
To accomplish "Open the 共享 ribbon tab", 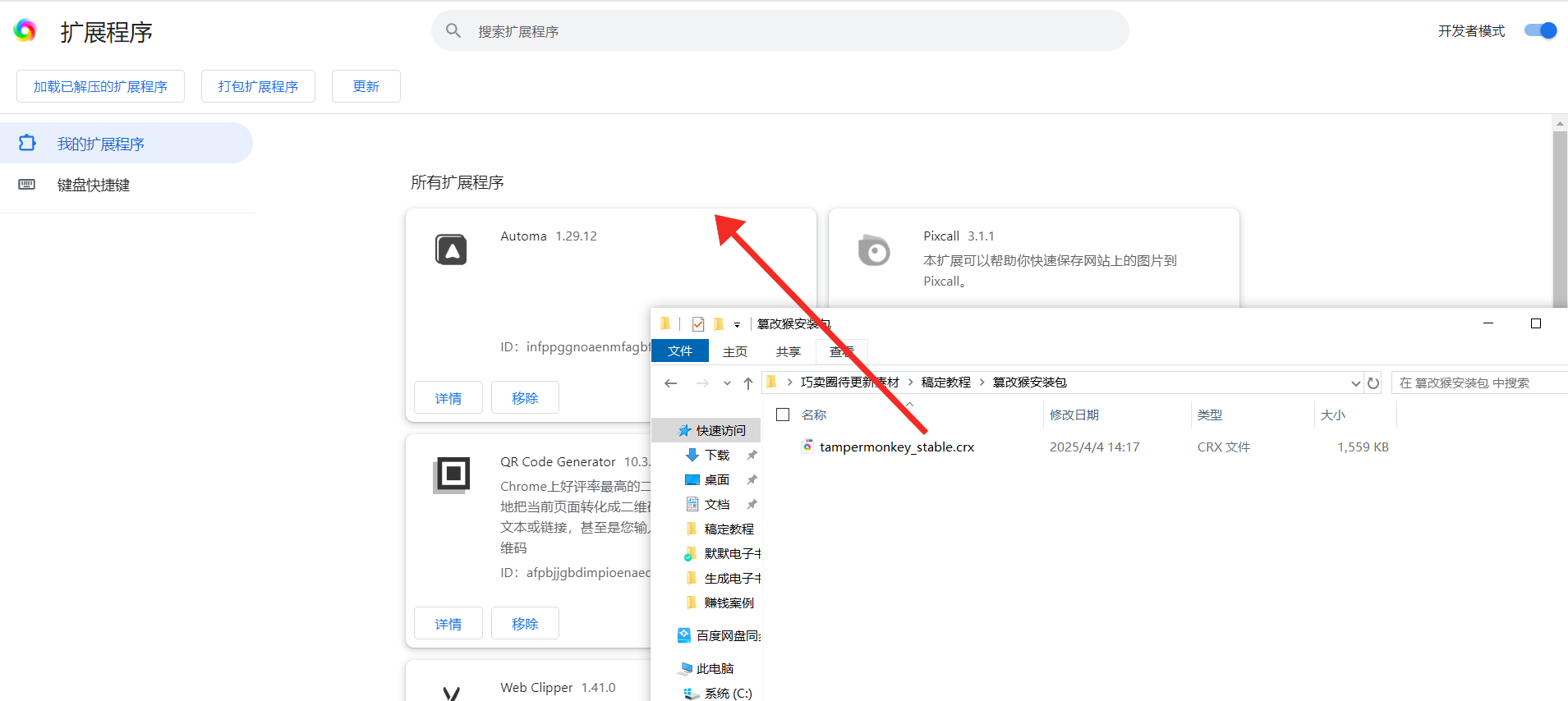I will [789, 351].
